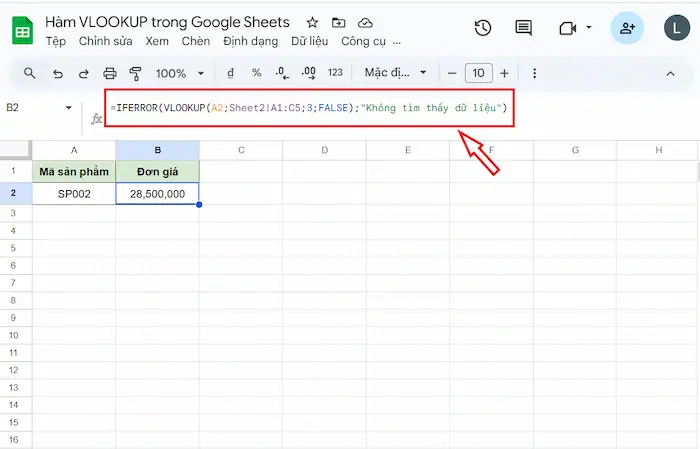Image resolution: width=700 pixels, height=449 pixels.
Task: Click the share people button
Action: click(627, 28)
